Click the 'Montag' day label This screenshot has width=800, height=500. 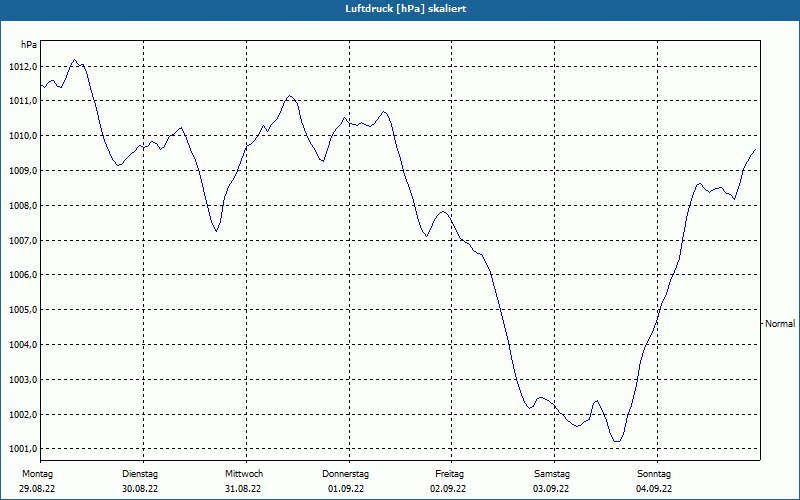[x=37, y=474]
